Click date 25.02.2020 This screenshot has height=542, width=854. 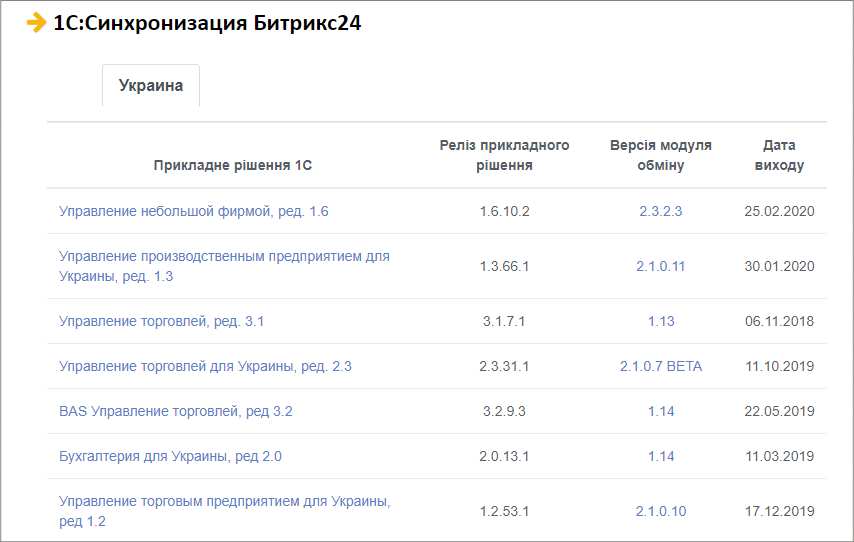[x=779, y=211]
